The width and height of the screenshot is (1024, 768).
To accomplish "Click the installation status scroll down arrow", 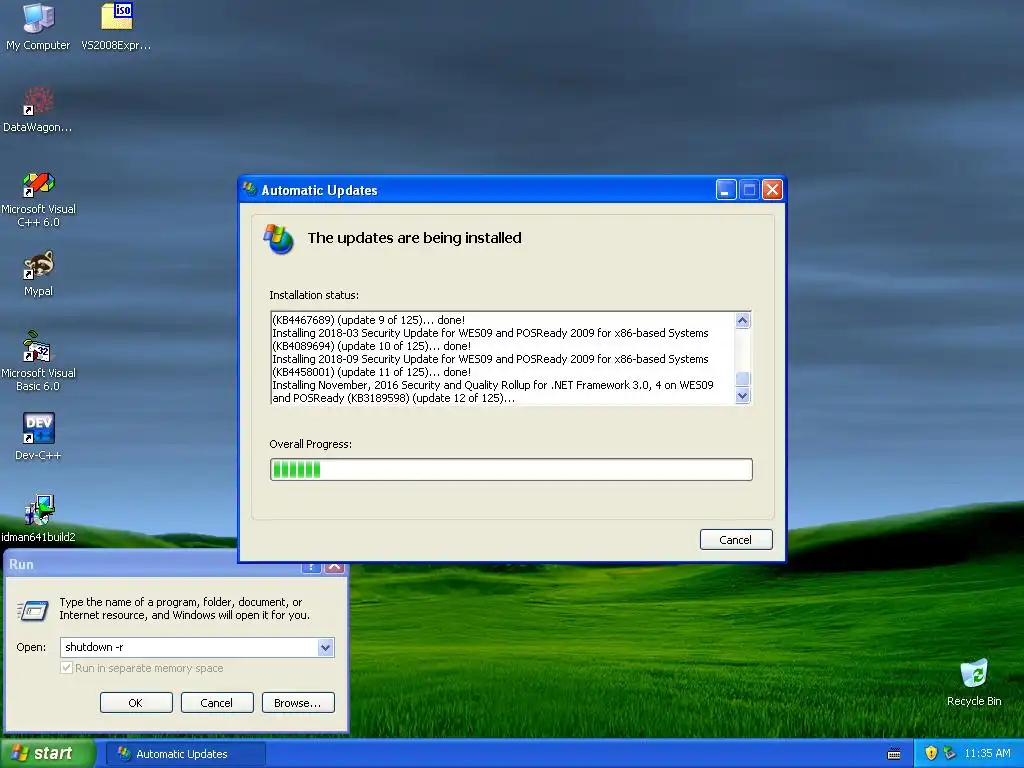I will pos(743,396).
